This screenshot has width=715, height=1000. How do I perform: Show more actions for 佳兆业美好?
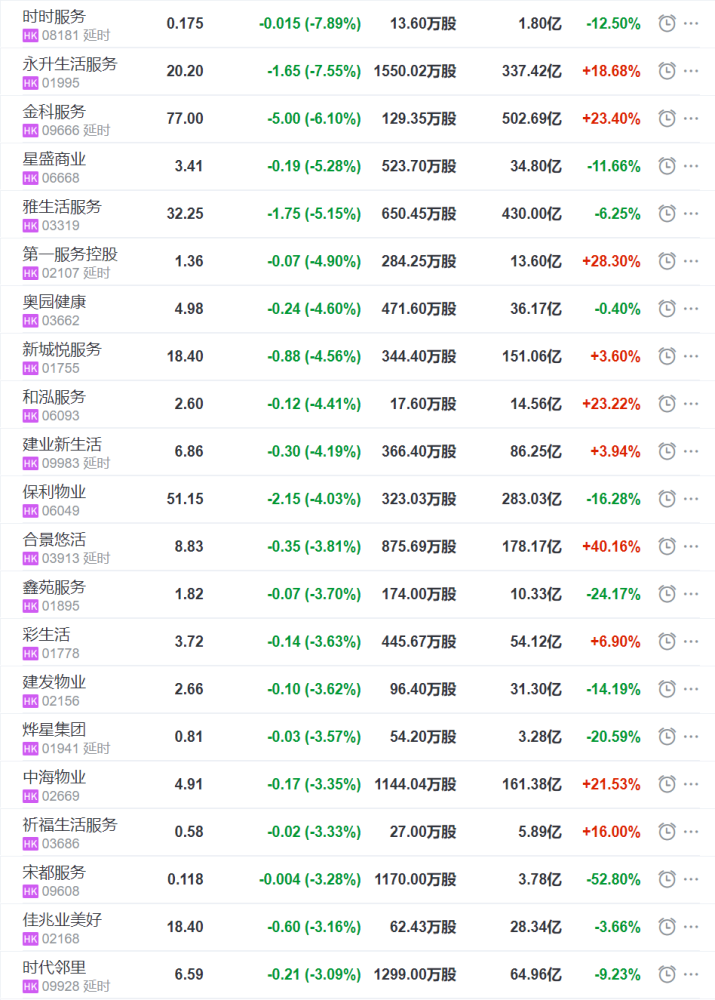(x=691, y=927)
